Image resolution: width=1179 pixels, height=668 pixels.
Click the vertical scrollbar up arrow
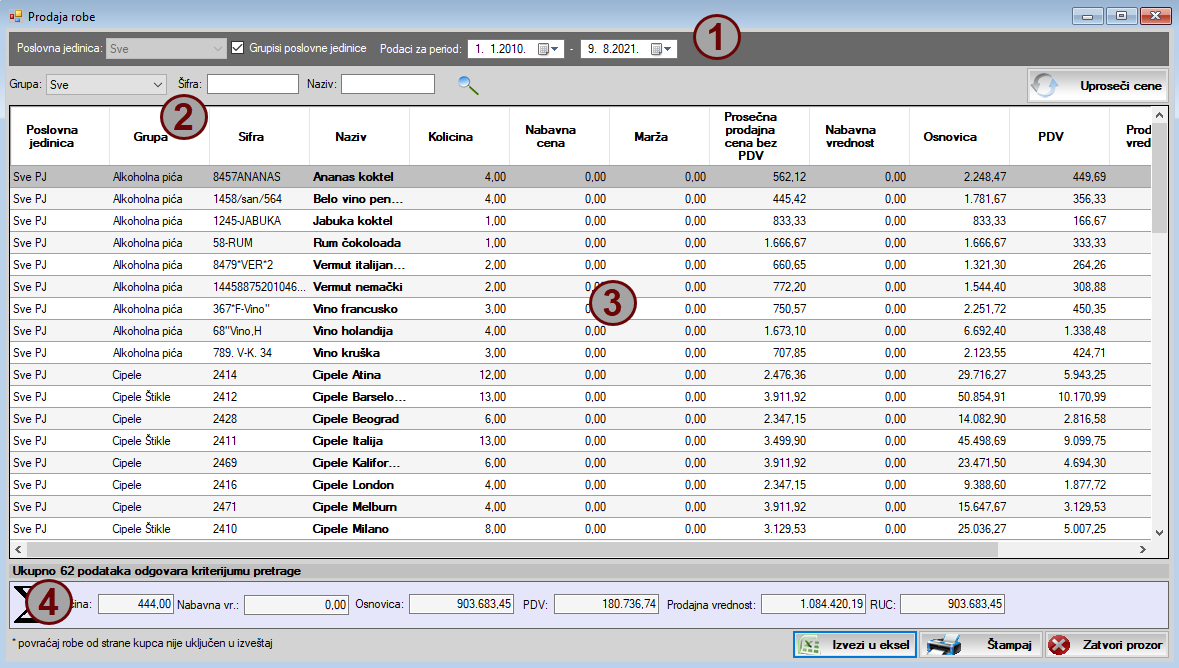[1159, 115]
